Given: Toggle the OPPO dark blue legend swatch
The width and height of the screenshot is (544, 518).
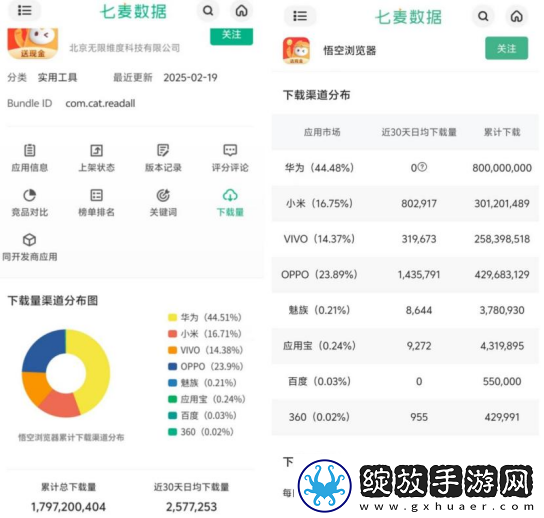Looking at the screenshot, I should (172, 366).
